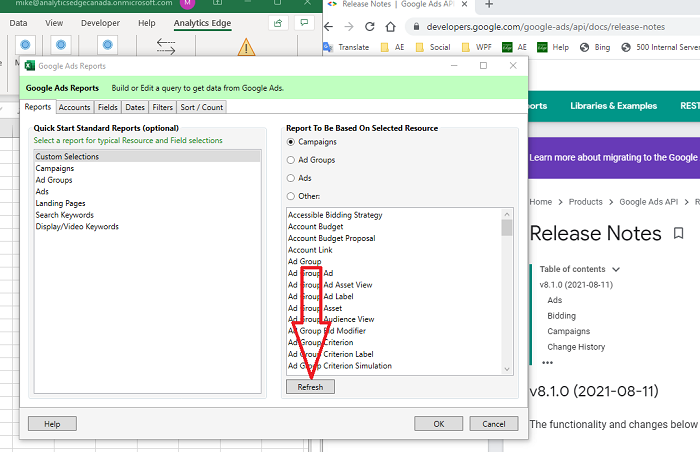Viewport: 700px width, 452px height.
Task: Click the Google Ads API breadcrumb link
Action: (x=648, y=202)
